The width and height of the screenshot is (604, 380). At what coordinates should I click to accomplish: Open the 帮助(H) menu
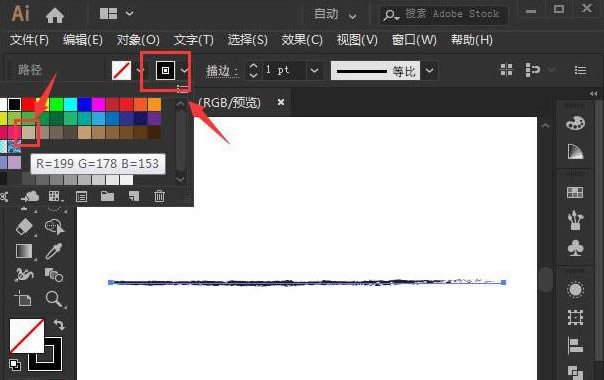click(x=472, y=40)
